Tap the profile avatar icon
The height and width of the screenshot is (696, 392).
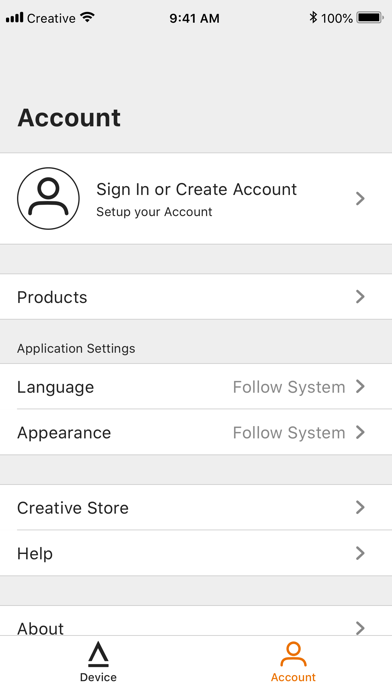coord(48,198)
